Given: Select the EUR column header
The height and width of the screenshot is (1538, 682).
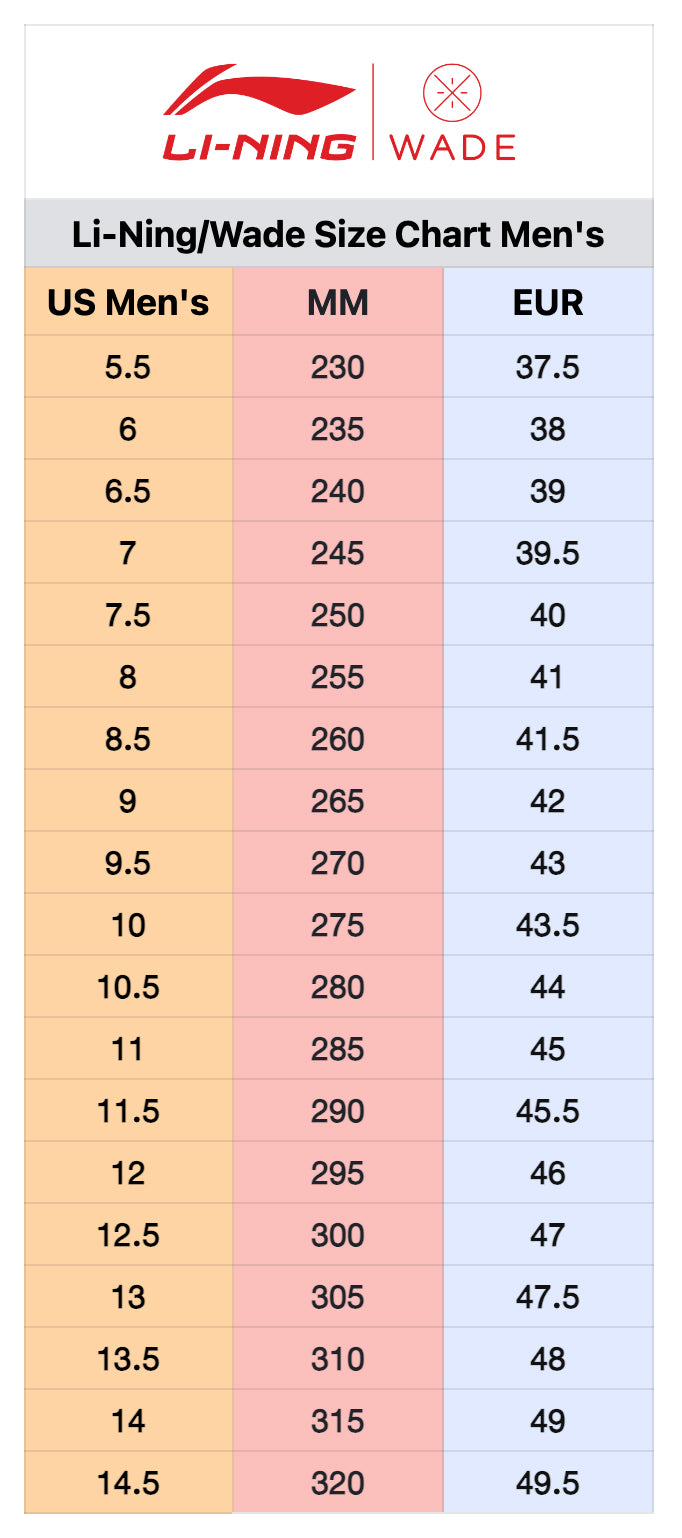Looking at the screenshot, I should (x=548, y=302).
